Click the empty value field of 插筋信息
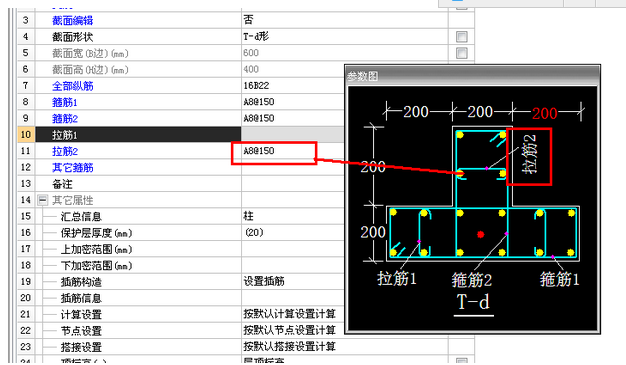Viewport: 626px width, 365px height. point(292,298)
